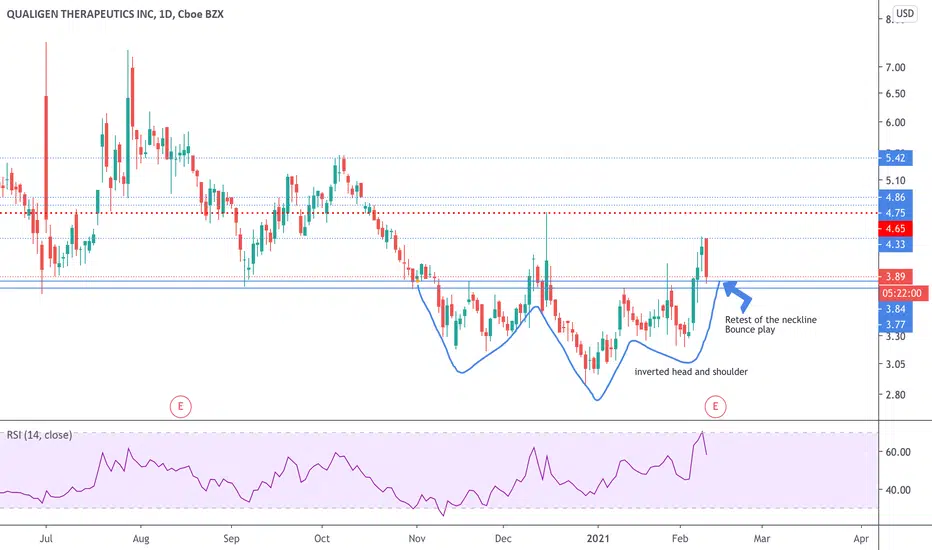This screenshot has height=550, width=932.
Task: Click the earnings E marker near August
Action: [181, 407]
